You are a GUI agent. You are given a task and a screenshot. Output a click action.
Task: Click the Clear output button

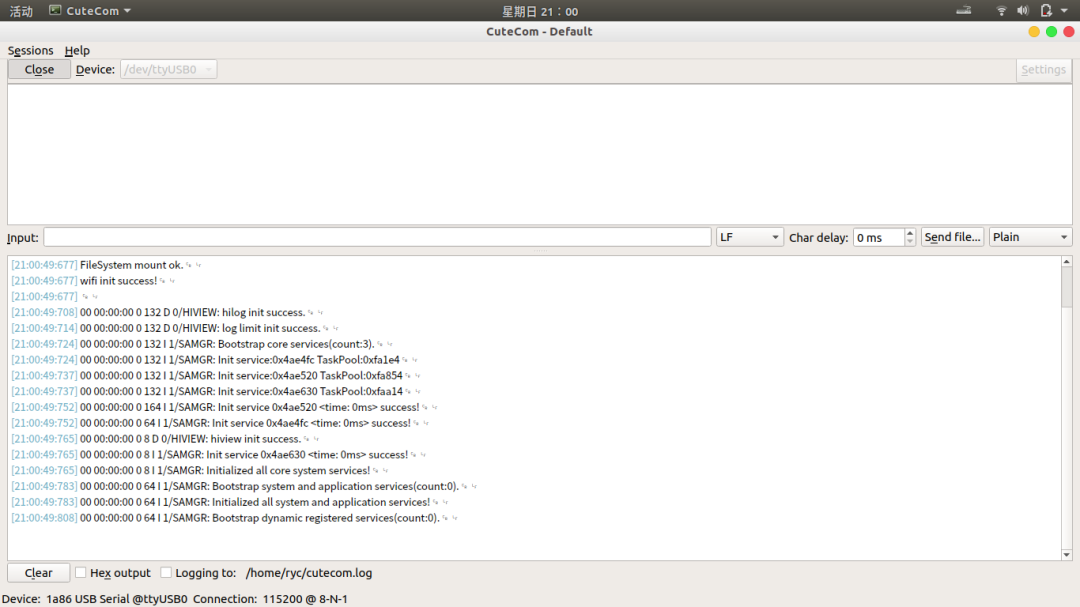[39, 573]
